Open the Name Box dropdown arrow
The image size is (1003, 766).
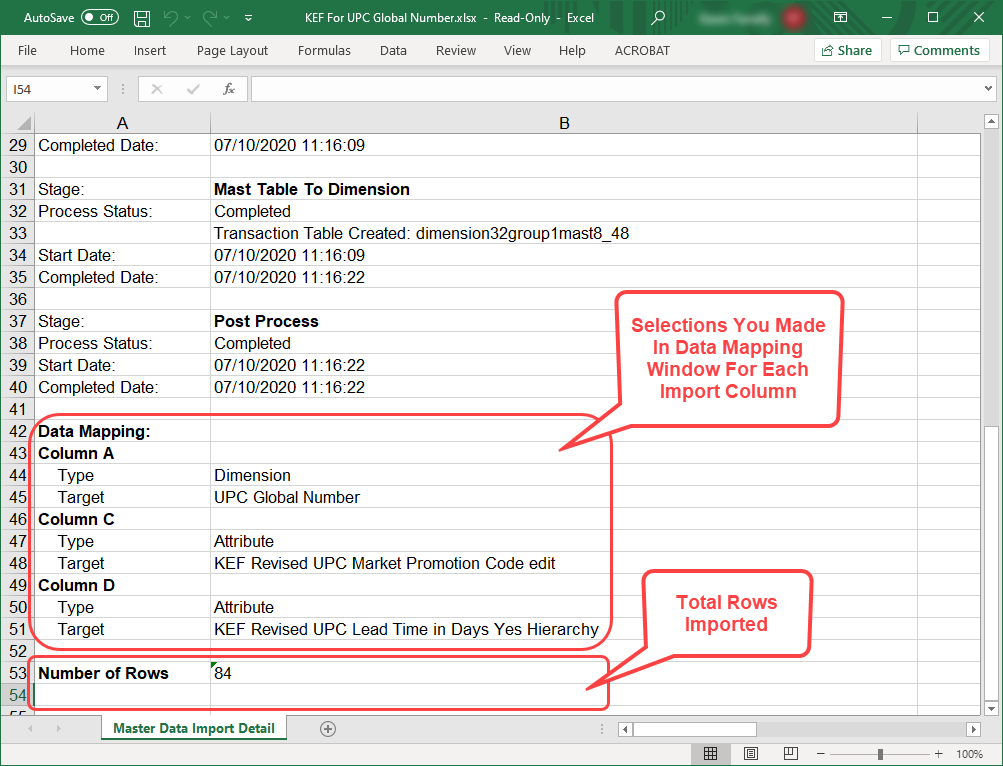click(x=97, y=89)
